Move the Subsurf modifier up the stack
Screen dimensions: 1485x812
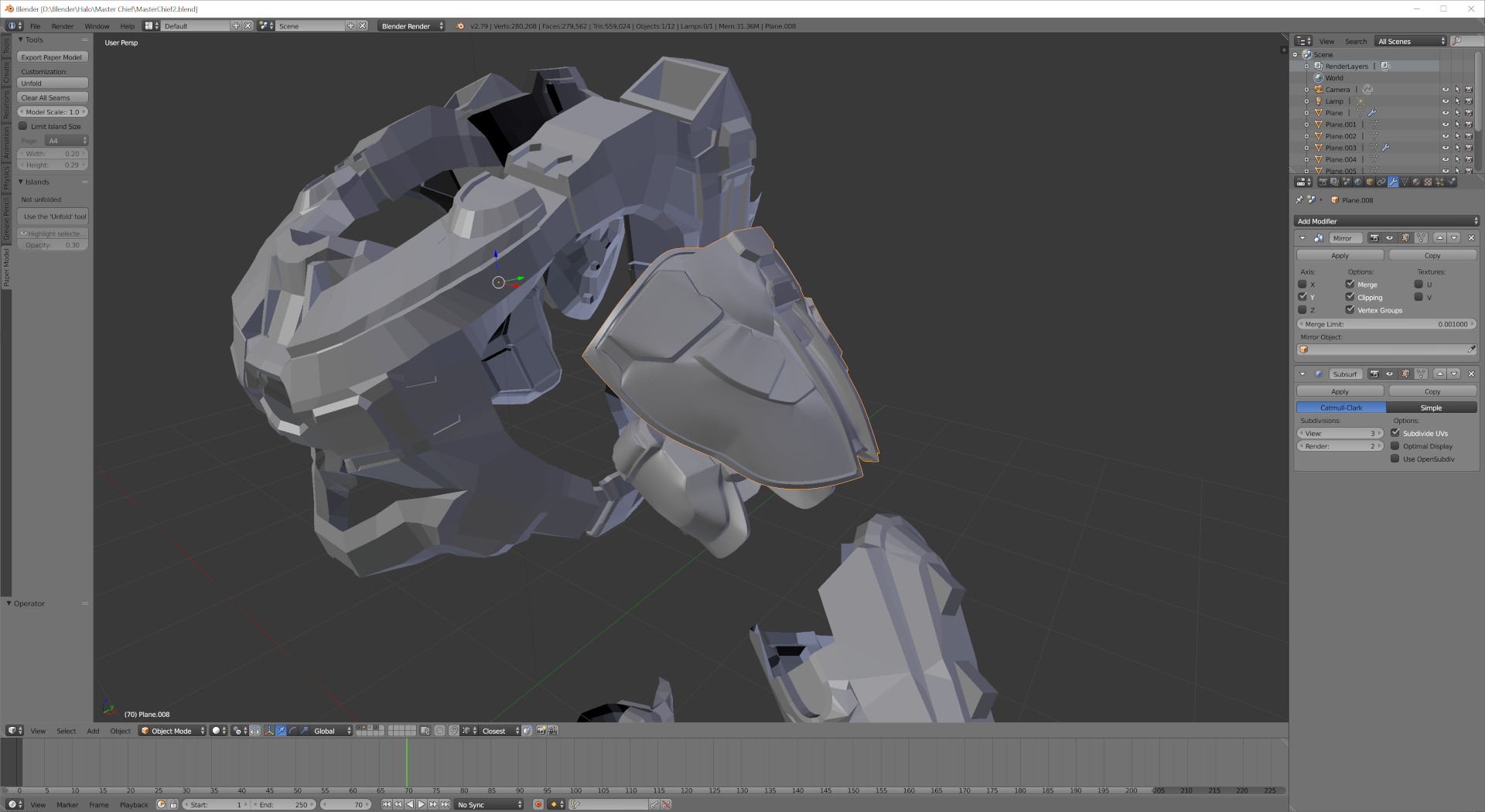[1440, 374]
